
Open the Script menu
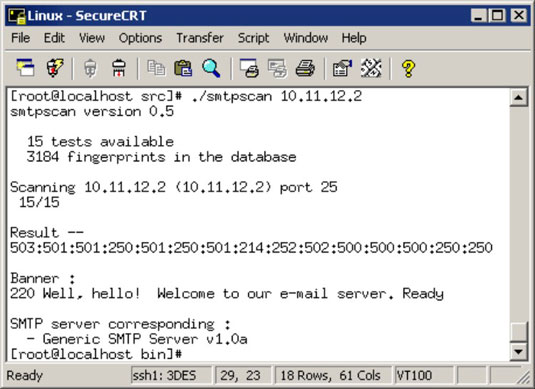[254, 38]
